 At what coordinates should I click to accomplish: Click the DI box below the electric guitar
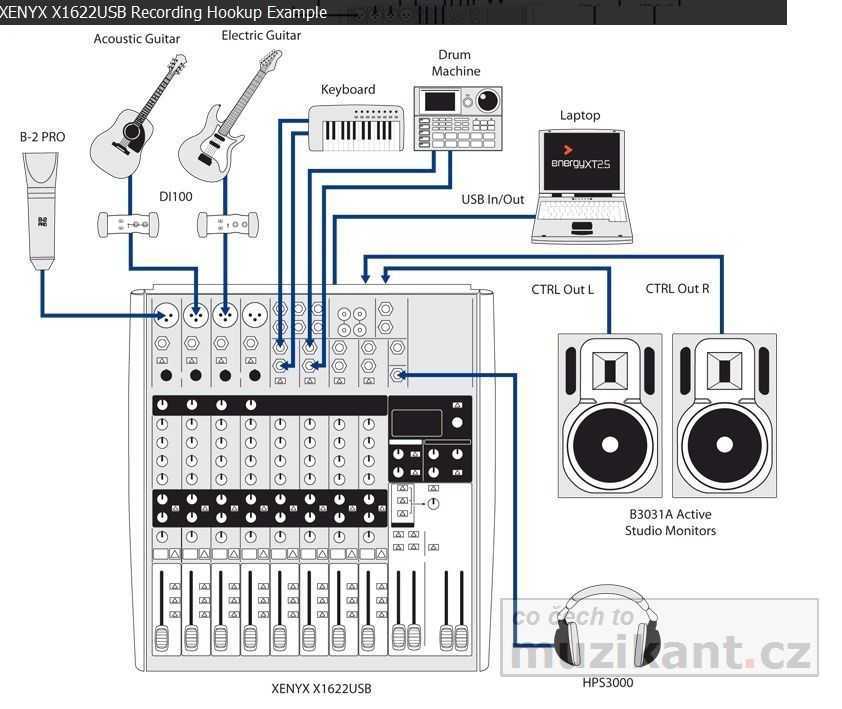[228, 225]
